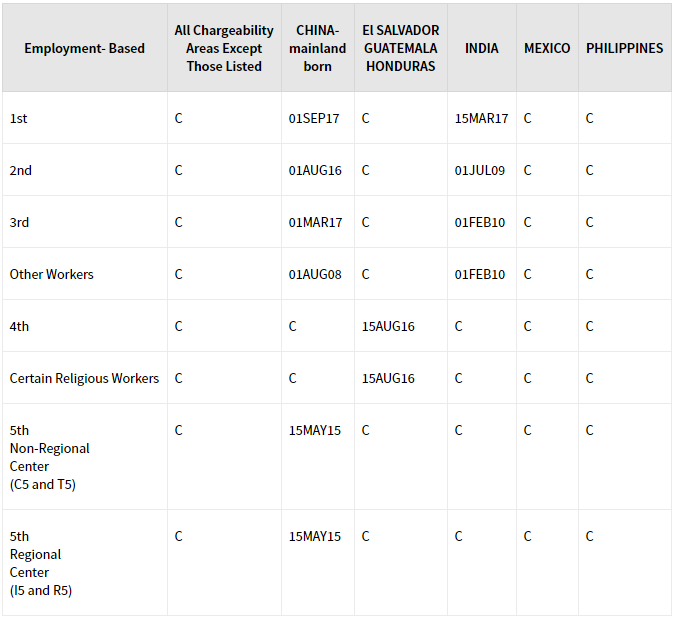Click 'C' for Other Workers, Mexico column
Screen dimensions: 675x620
(528, 275)
